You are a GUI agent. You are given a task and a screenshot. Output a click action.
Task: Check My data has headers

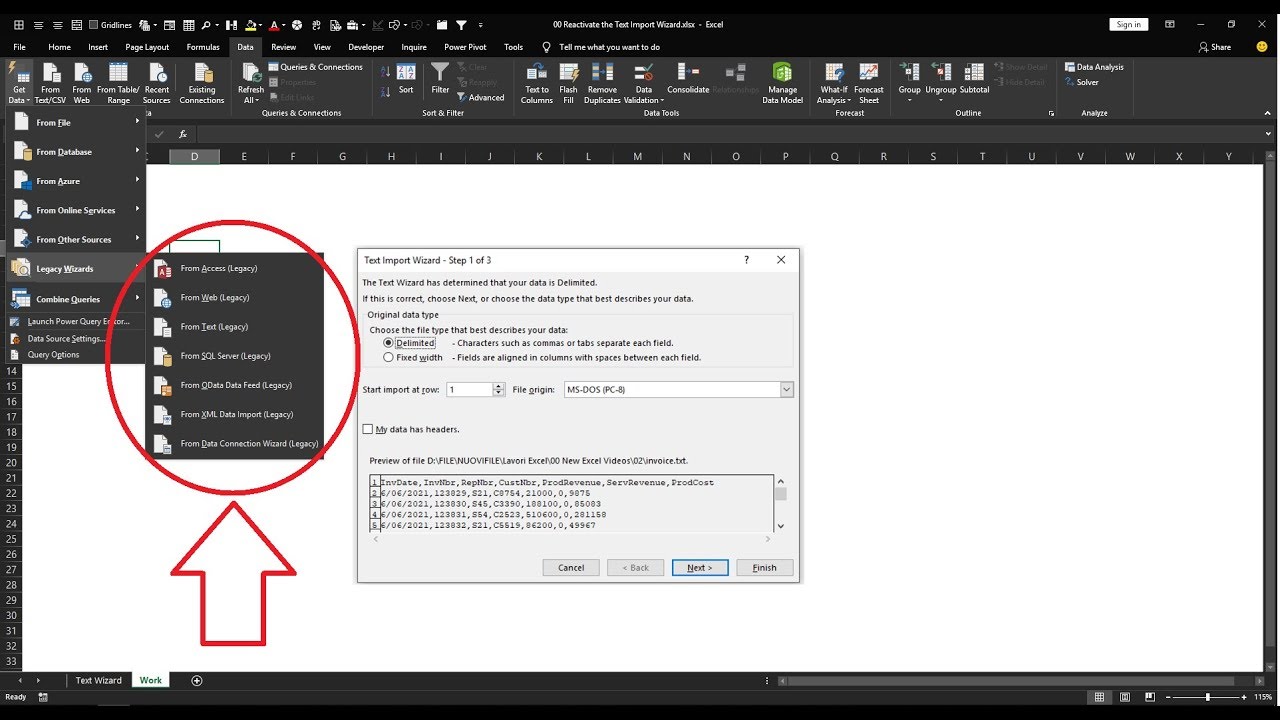(x=368, y=429)
